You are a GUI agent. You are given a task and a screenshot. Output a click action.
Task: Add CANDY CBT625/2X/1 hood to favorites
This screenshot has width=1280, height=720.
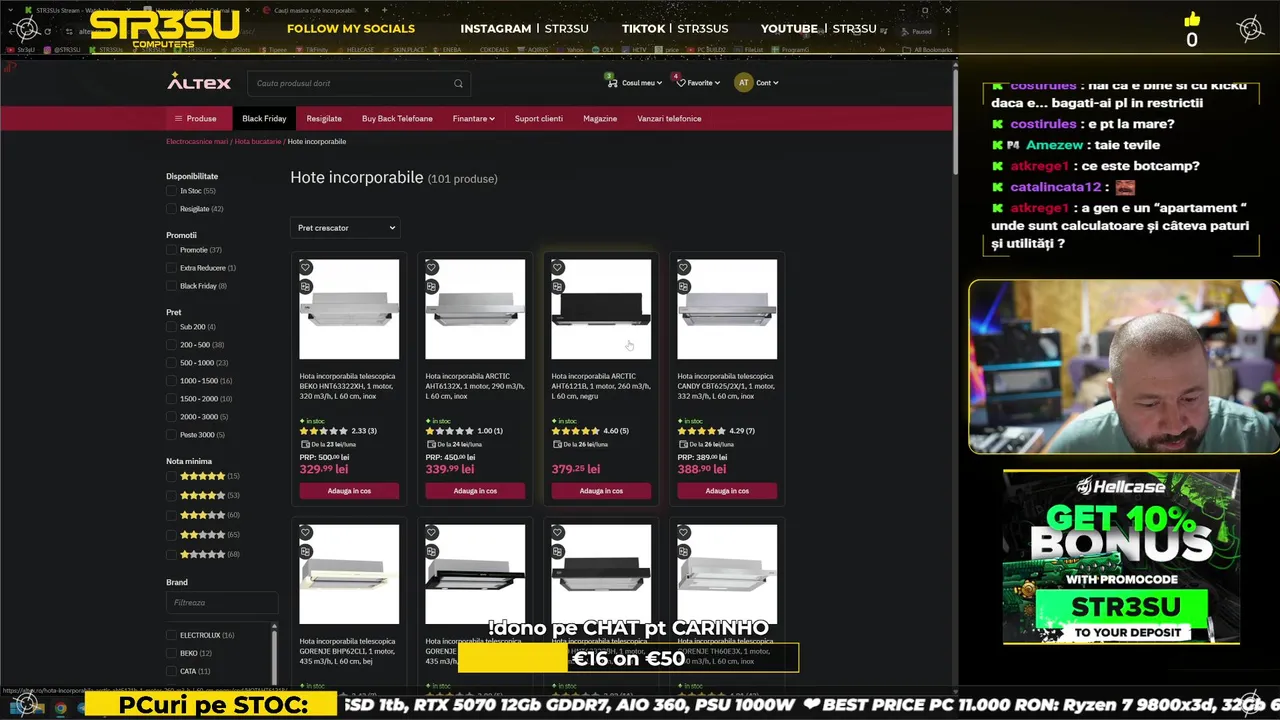(684, 267)
